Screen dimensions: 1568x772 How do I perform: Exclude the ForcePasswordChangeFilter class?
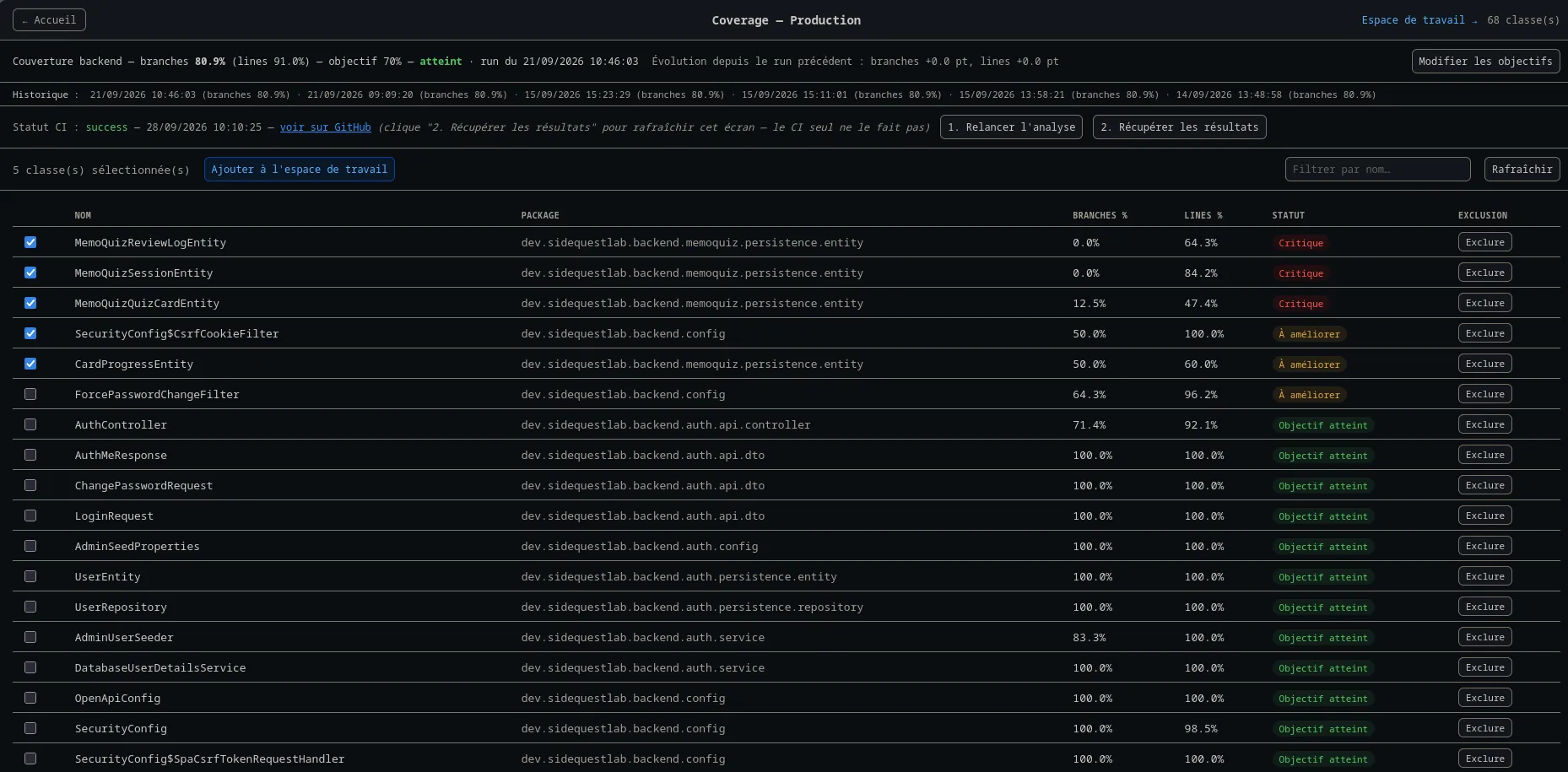point(1484,394)
